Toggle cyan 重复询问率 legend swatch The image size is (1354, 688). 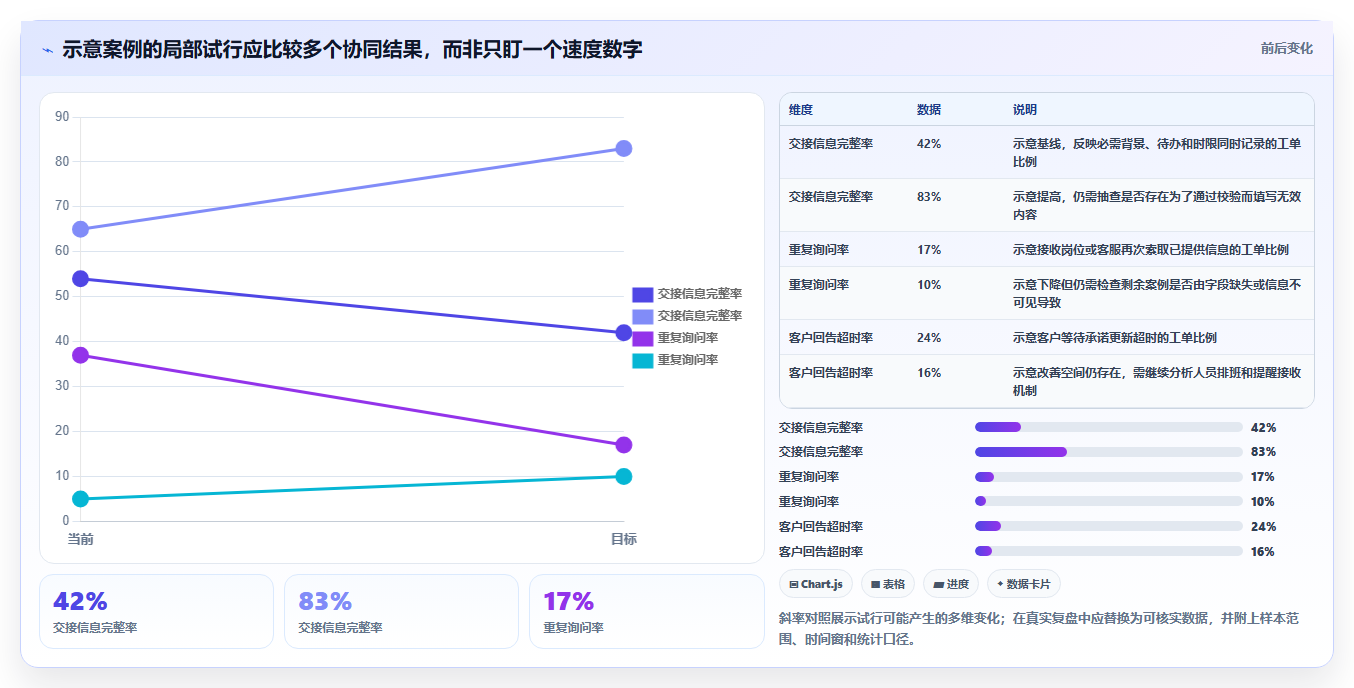642,360
